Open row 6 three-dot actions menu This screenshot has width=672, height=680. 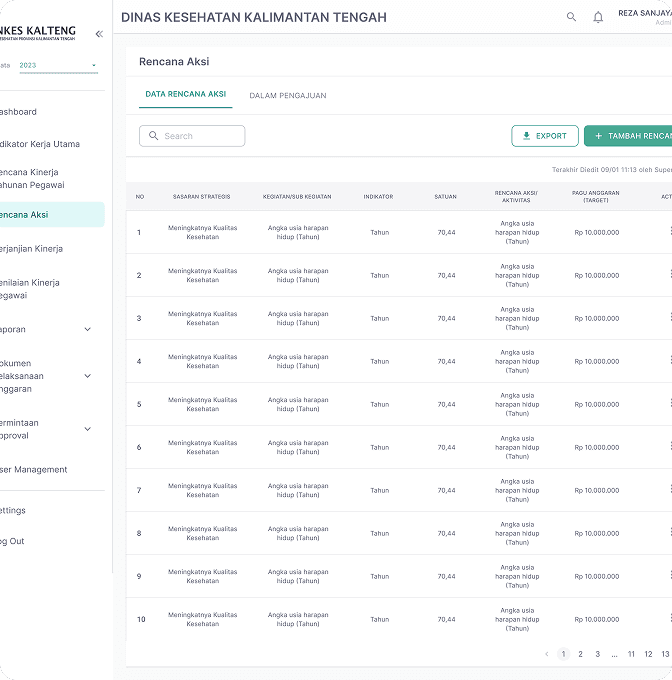tap(670, 446)
